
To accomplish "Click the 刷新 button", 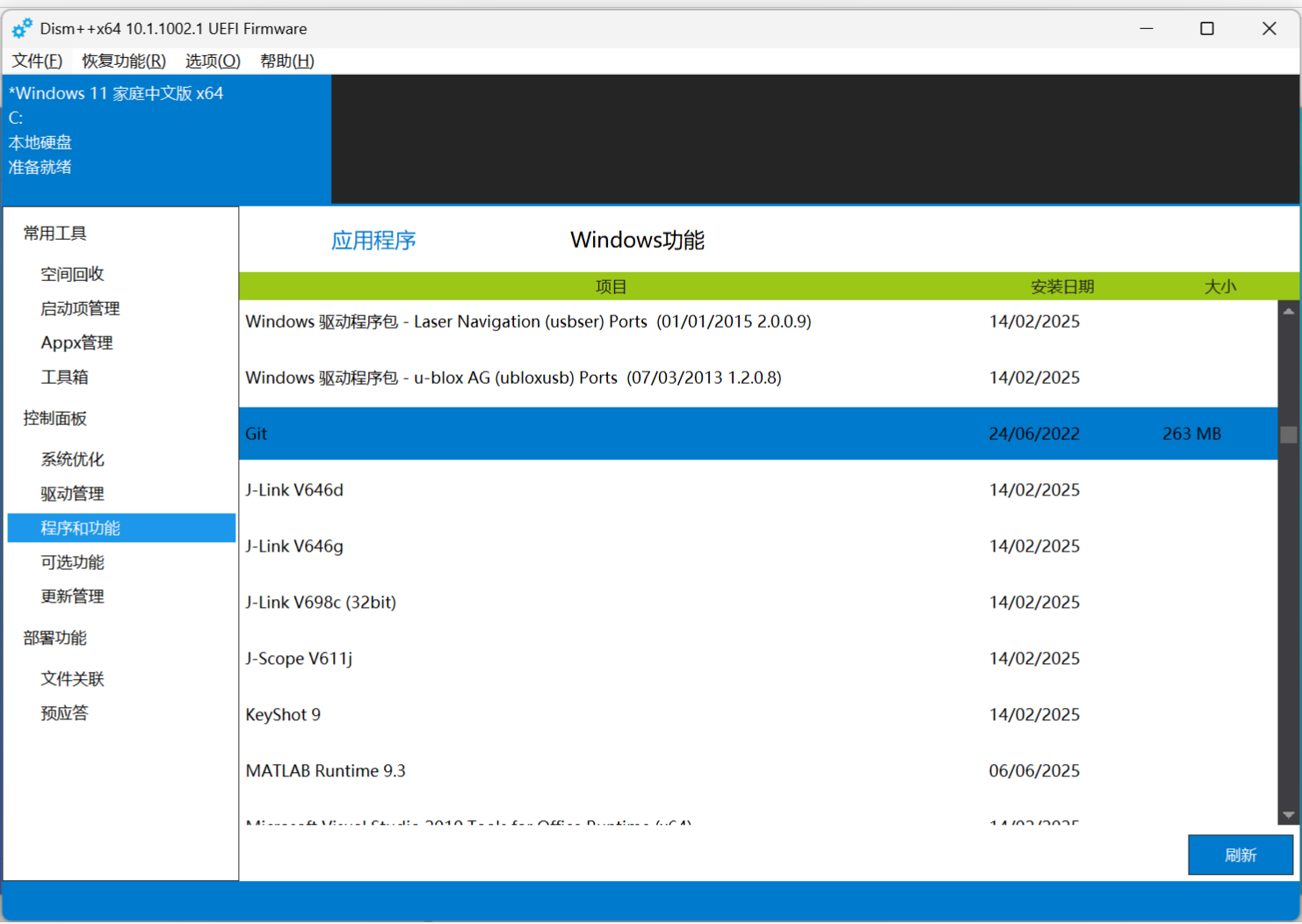I will (1241, 855).
